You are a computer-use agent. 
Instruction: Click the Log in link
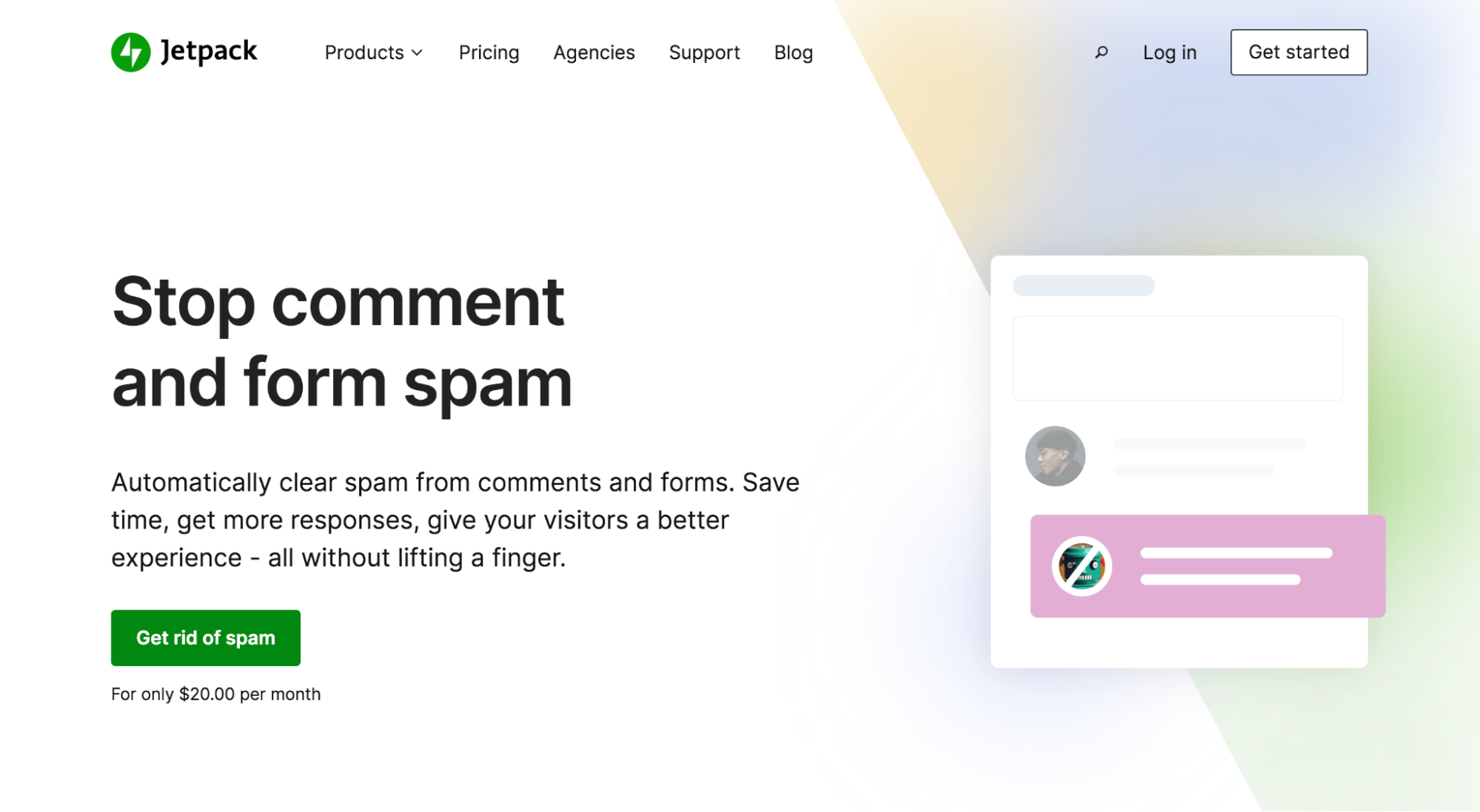tap(1169, 52)
